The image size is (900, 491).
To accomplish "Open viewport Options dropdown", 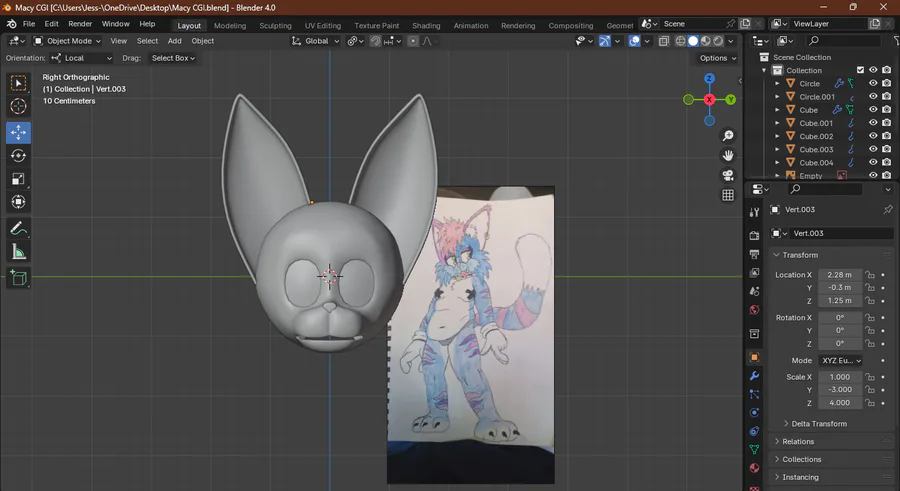I will (x=718, y=58).
